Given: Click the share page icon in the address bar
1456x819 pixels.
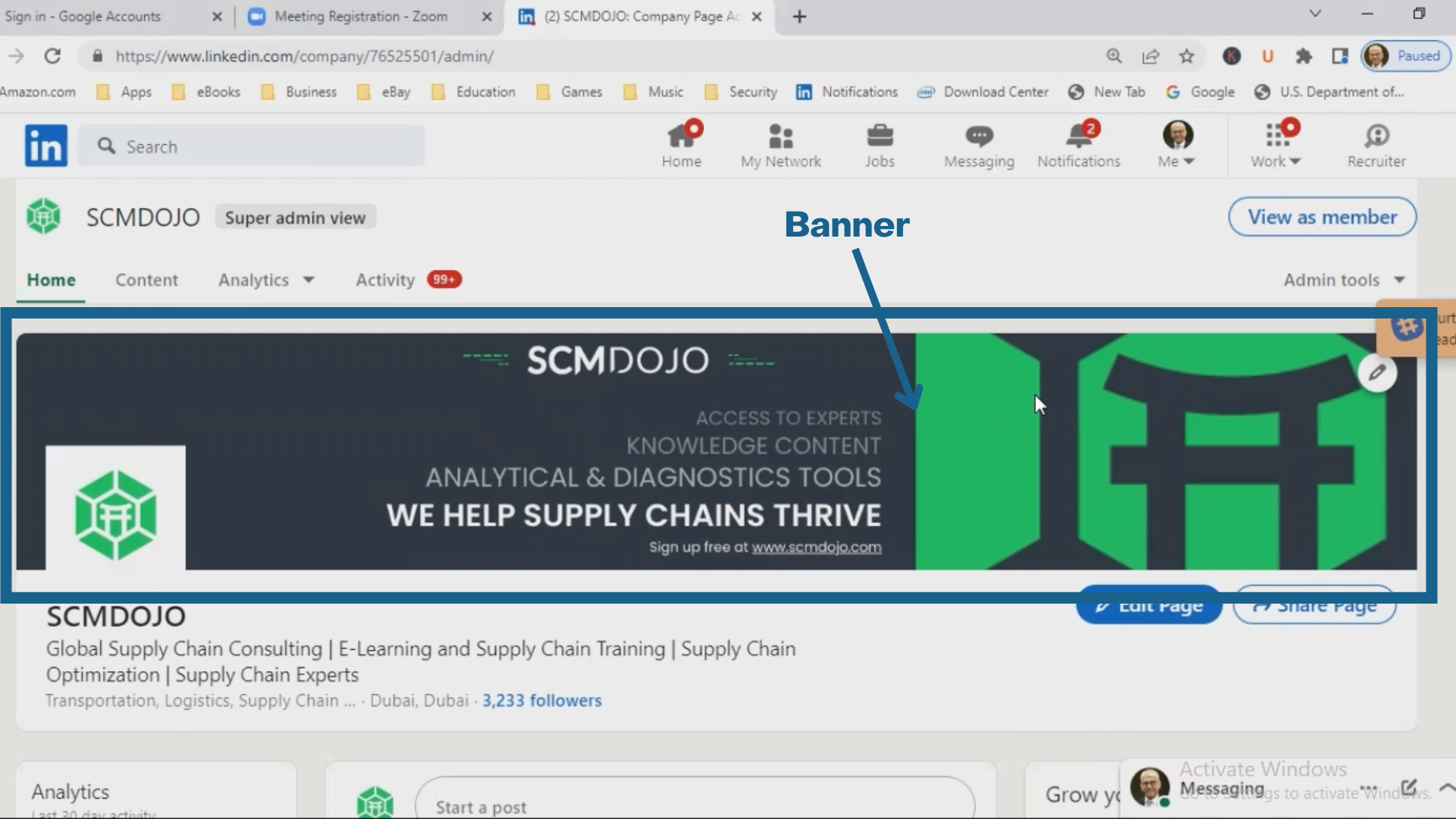Looking at the screenshot, I should (1150, 55).
